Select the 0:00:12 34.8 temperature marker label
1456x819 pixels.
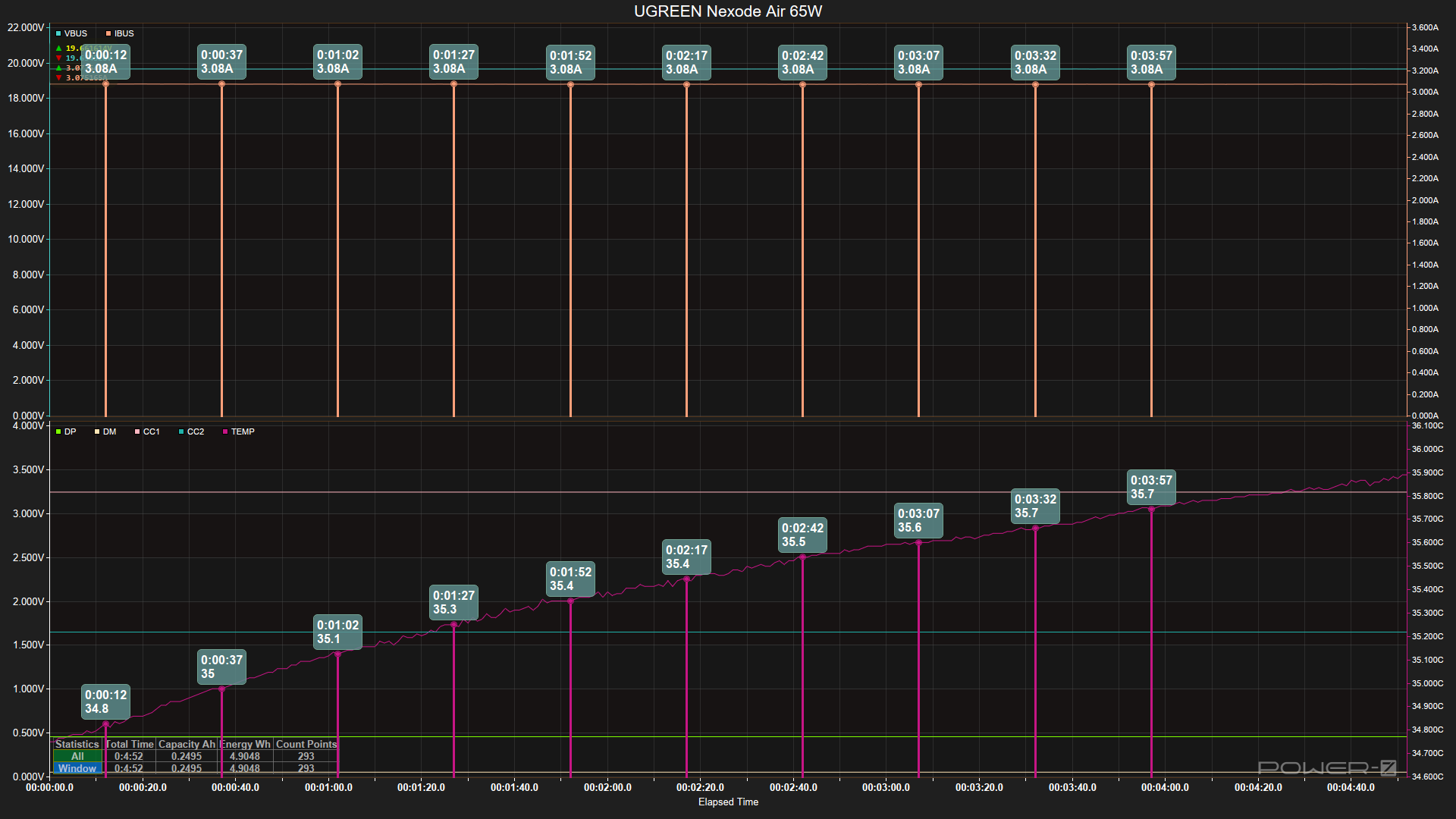105,701
